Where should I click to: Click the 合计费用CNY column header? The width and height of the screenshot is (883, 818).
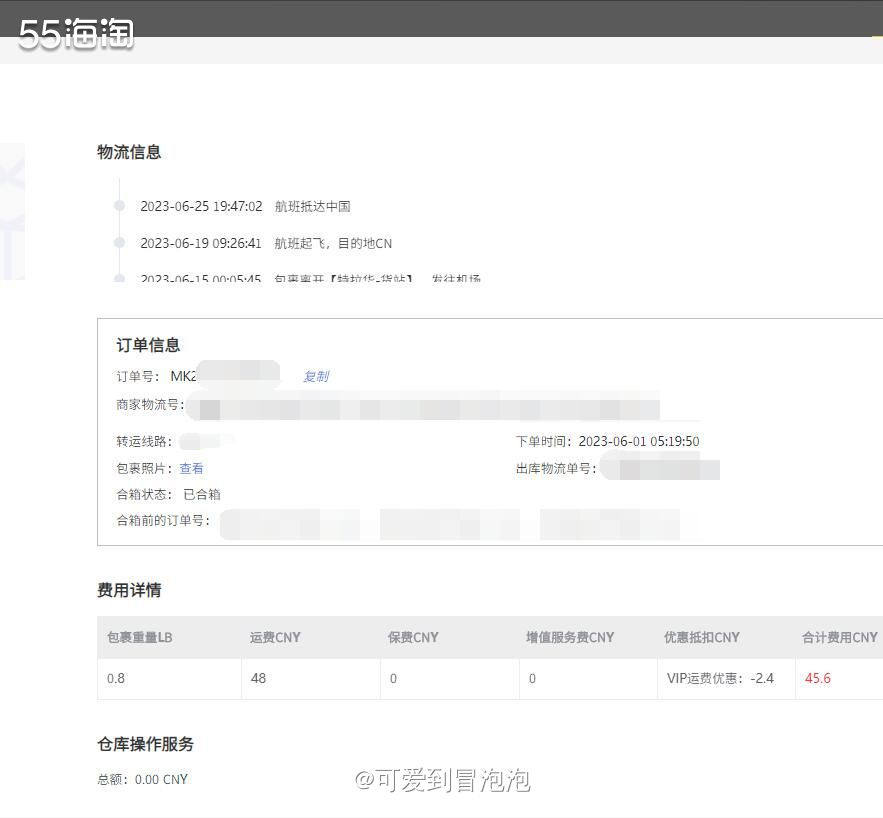839,637
